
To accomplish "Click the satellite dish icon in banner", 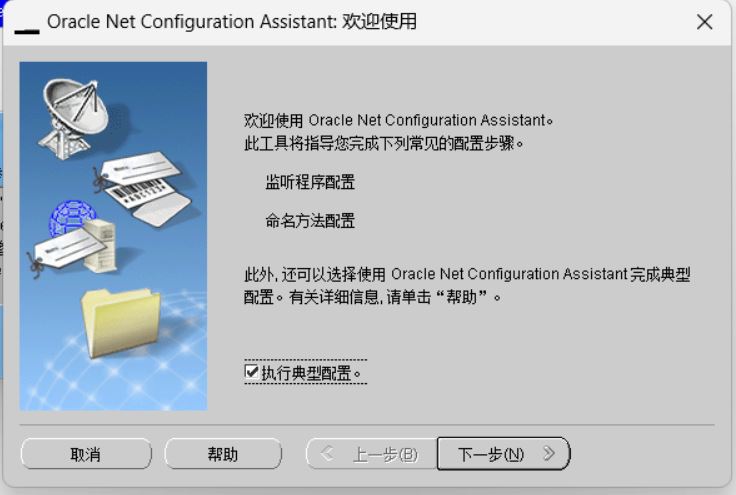I will 75,118.
